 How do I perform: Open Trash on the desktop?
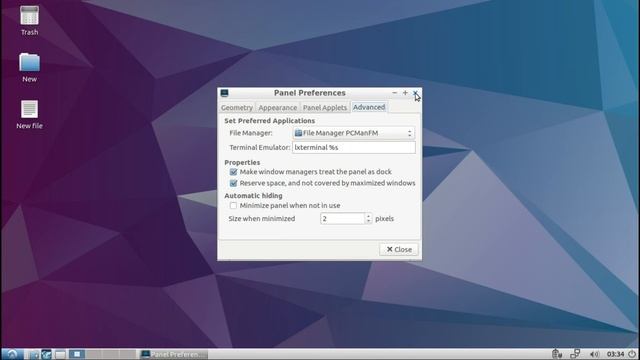[x=29, y=20]
